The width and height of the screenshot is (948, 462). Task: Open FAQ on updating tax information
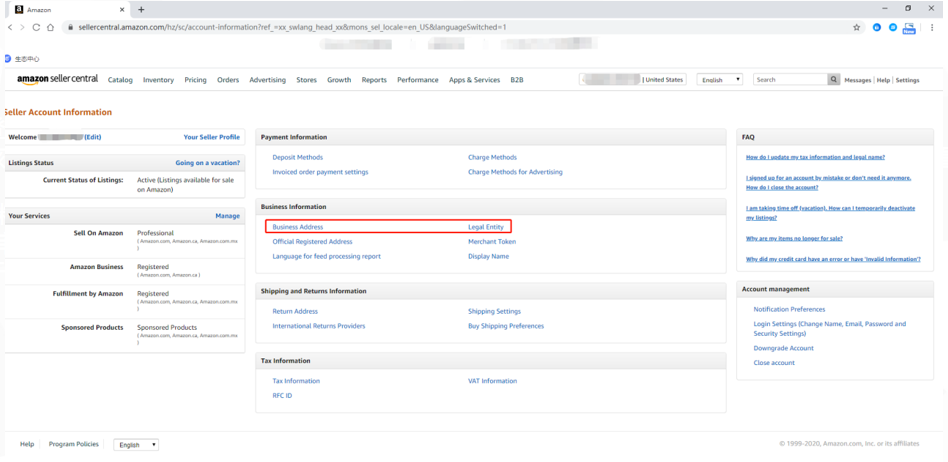(816, 157)
